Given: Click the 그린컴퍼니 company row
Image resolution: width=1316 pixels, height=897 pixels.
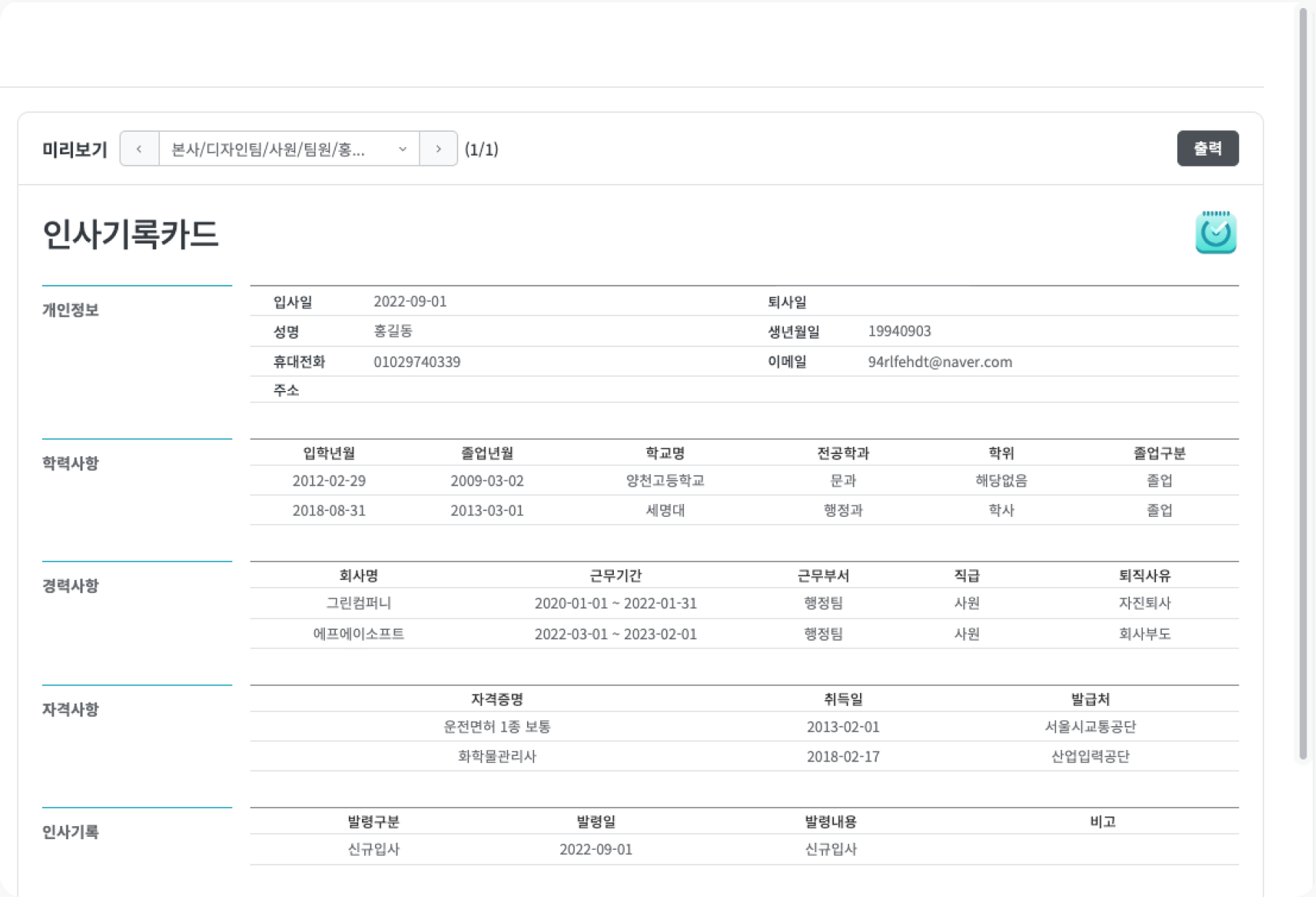Looking at the screenshot, I should click(358, 603).
